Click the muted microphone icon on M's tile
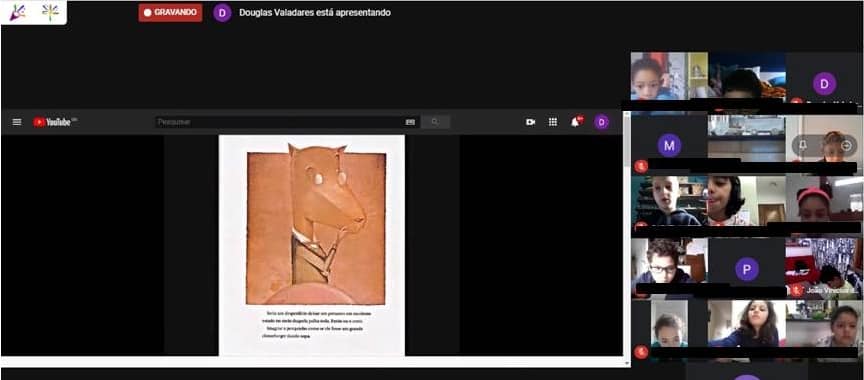This screenshot has width=864, height=380. (640, 166)
